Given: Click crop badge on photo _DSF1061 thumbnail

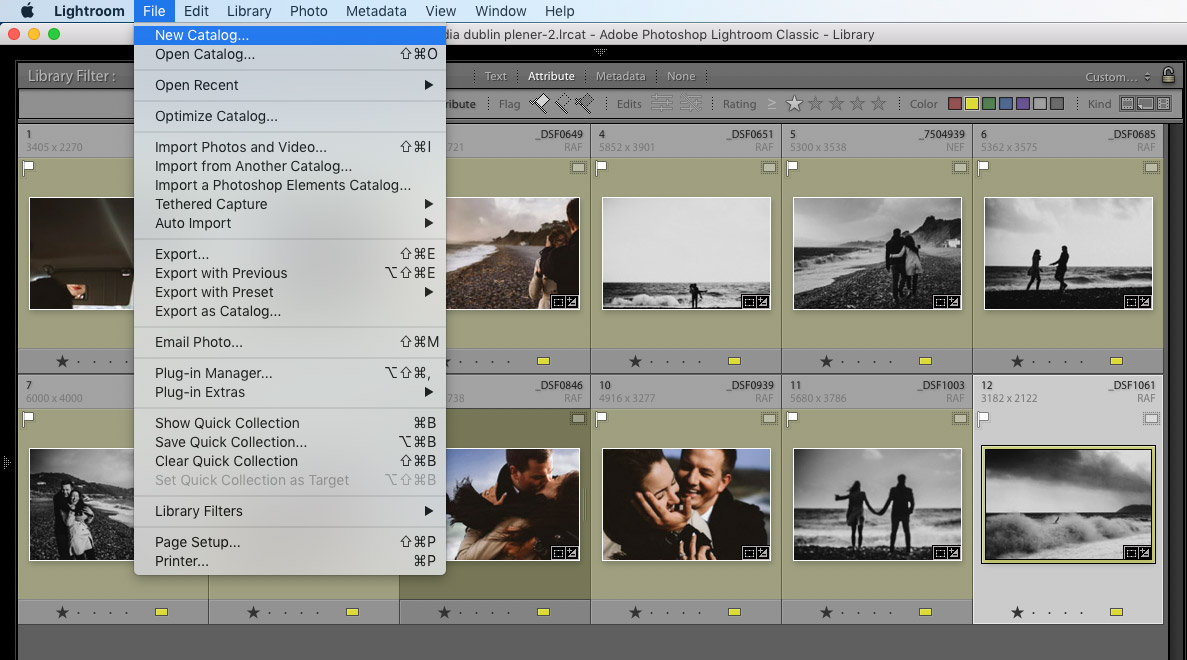Looking at the screenshot, I should (1131, 552).
